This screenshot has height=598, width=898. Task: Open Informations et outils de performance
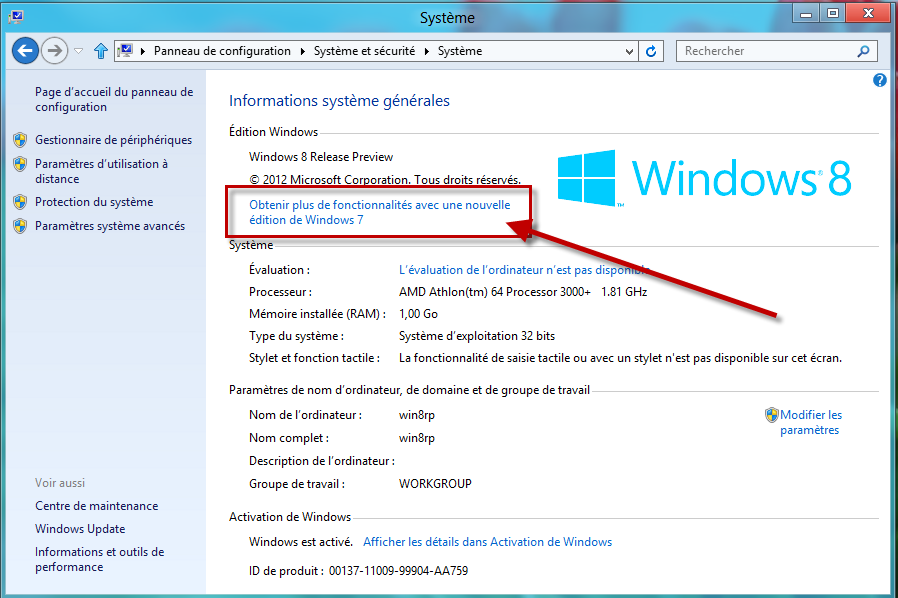[99, 559]
